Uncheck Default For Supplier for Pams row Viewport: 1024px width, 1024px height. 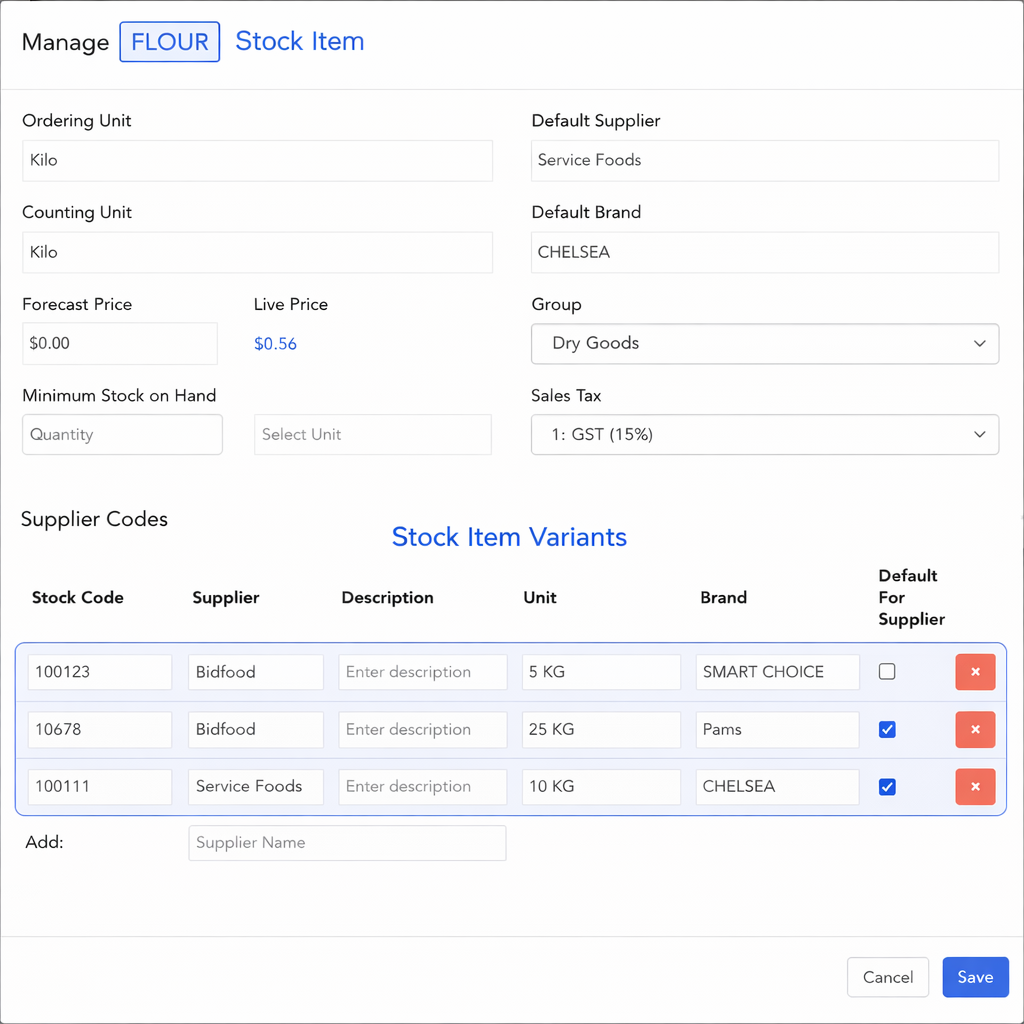pos(886,729)
